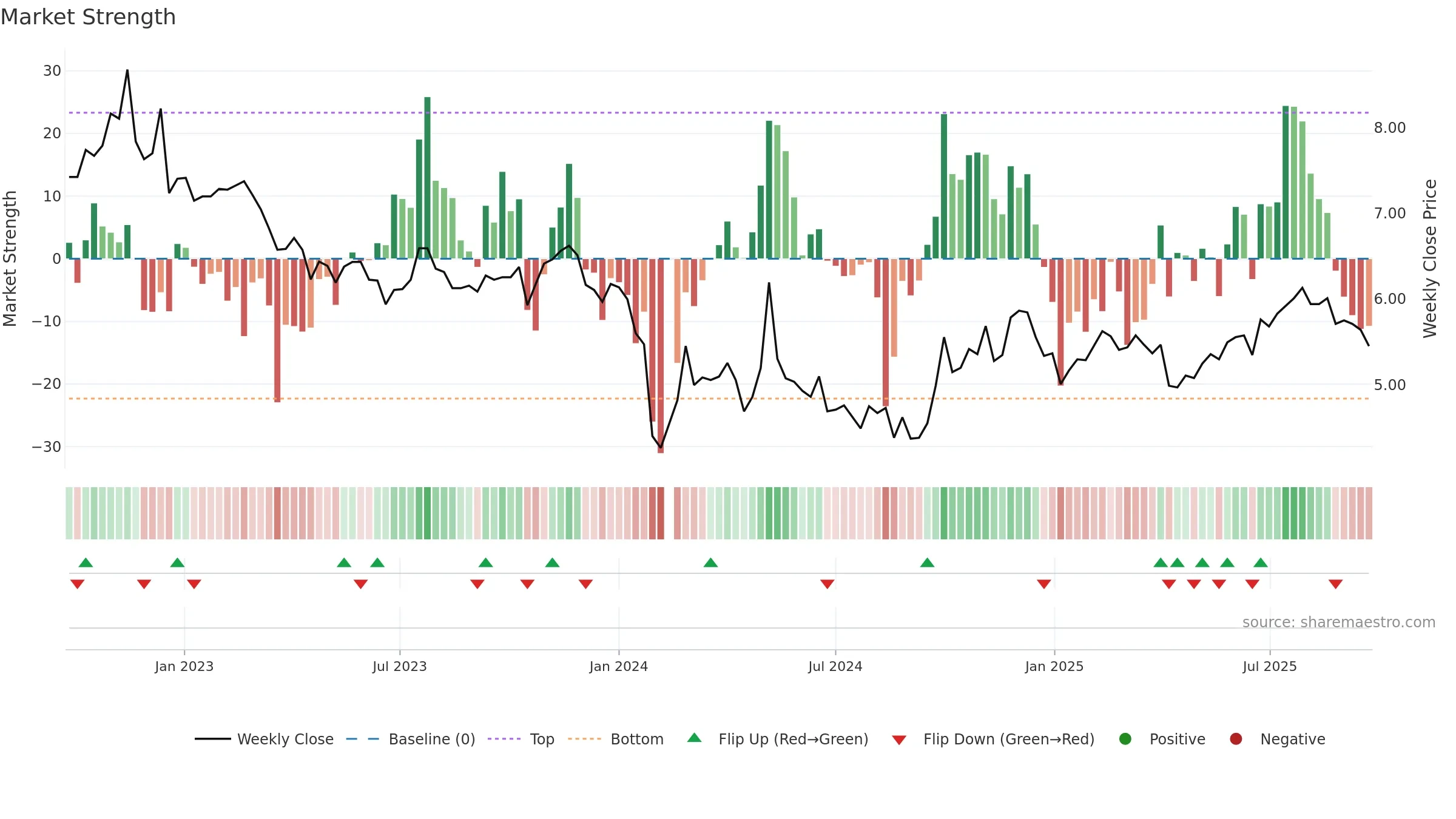Click the red Negative circle in legend

click(x=1236, y=739)
